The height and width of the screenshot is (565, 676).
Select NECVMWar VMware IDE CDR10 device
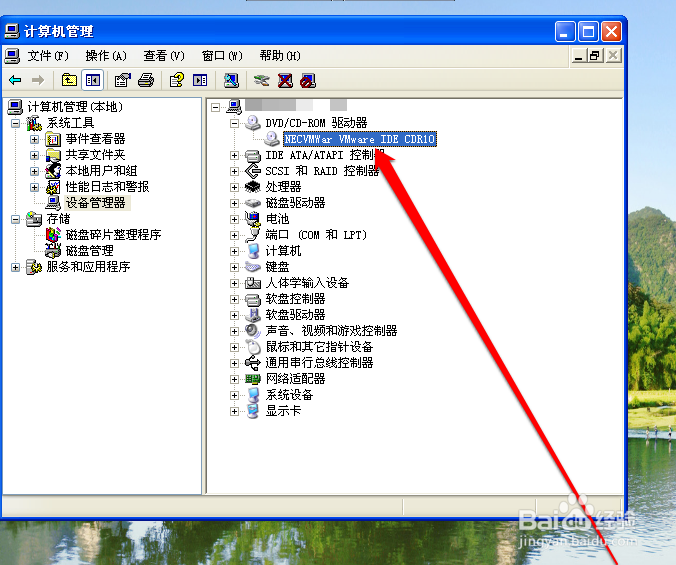[360, 139]
